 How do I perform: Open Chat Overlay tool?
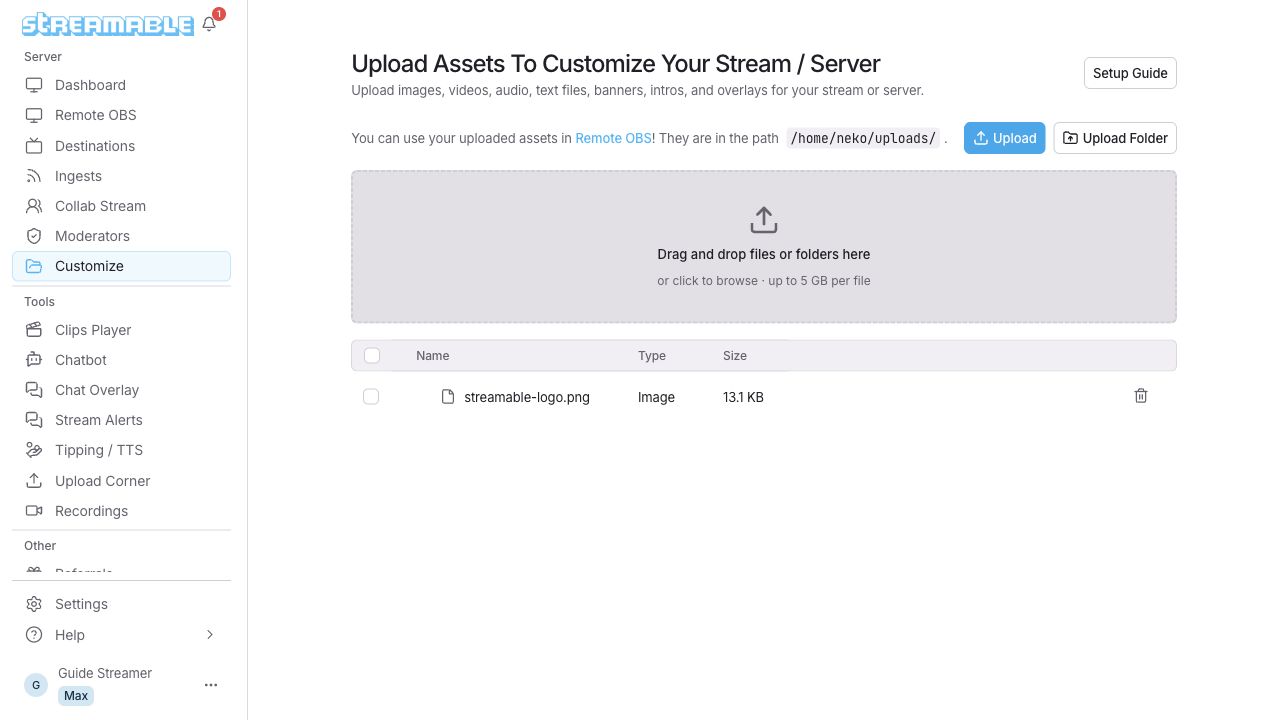point(122,390)
